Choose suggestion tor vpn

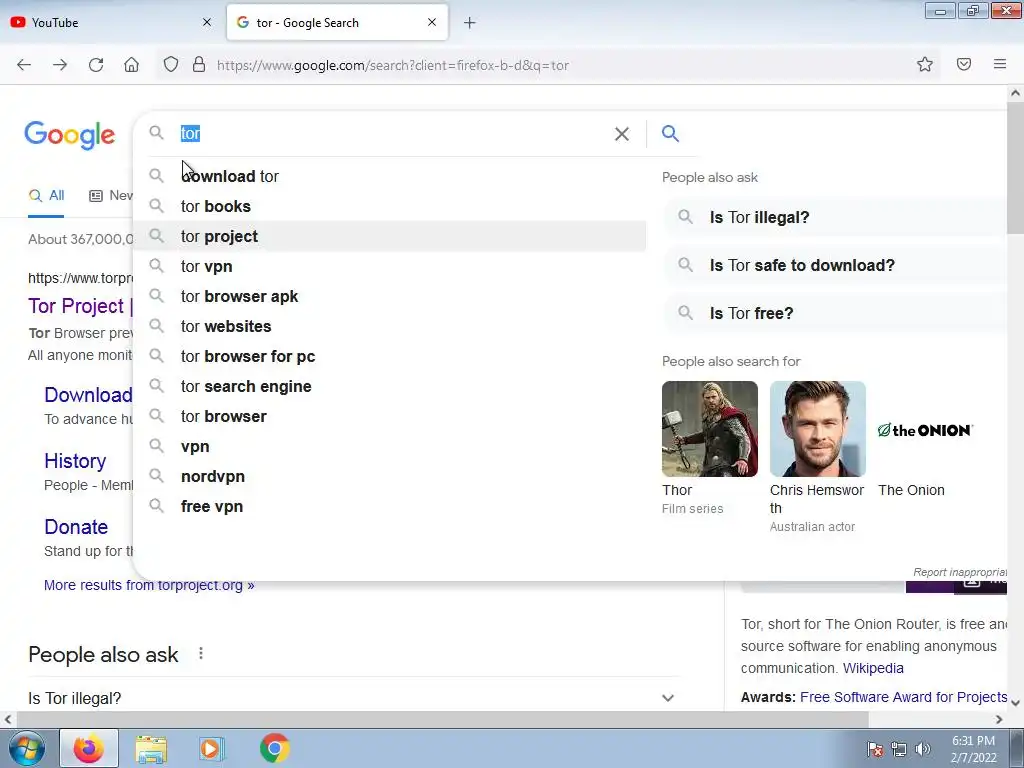point(389,266)
